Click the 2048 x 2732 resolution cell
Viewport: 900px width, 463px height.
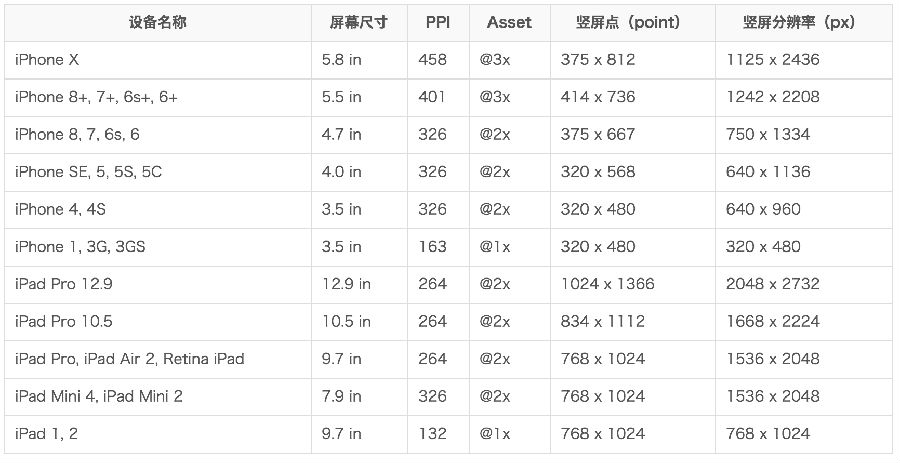[x=804, y=284]
